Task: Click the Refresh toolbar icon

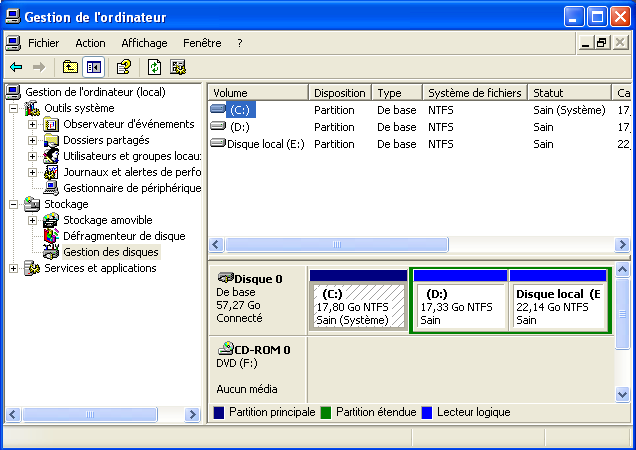Action: click(x=155, y=67)
